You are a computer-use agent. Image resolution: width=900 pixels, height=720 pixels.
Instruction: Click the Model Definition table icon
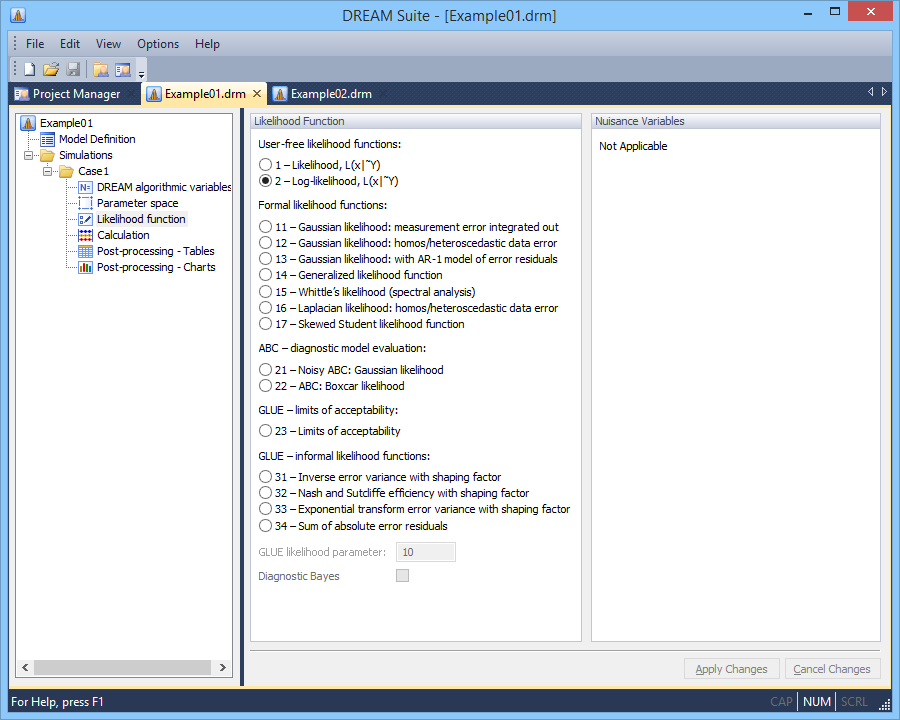tap(48, 140)
